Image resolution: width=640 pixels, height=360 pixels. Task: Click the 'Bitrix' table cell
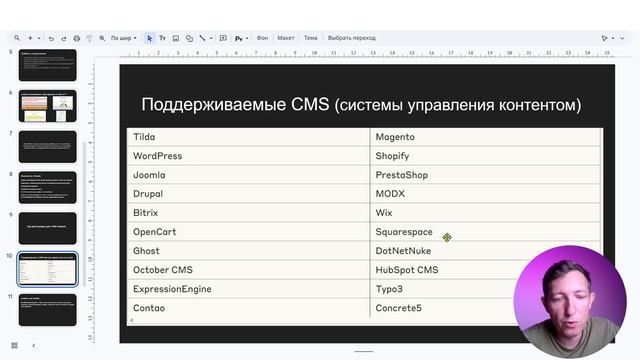(248, 213)
